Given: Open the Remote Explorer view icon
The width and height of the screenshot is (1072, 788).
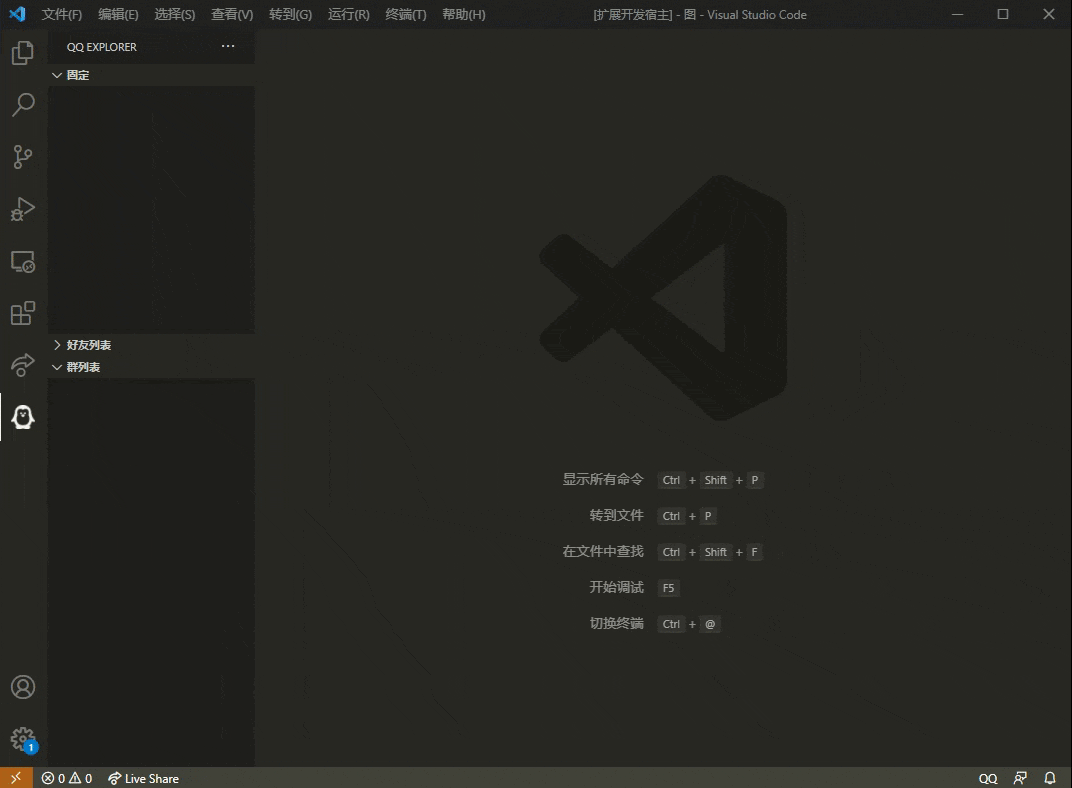Looking at the screenshot, I should (x=23, y=261).
